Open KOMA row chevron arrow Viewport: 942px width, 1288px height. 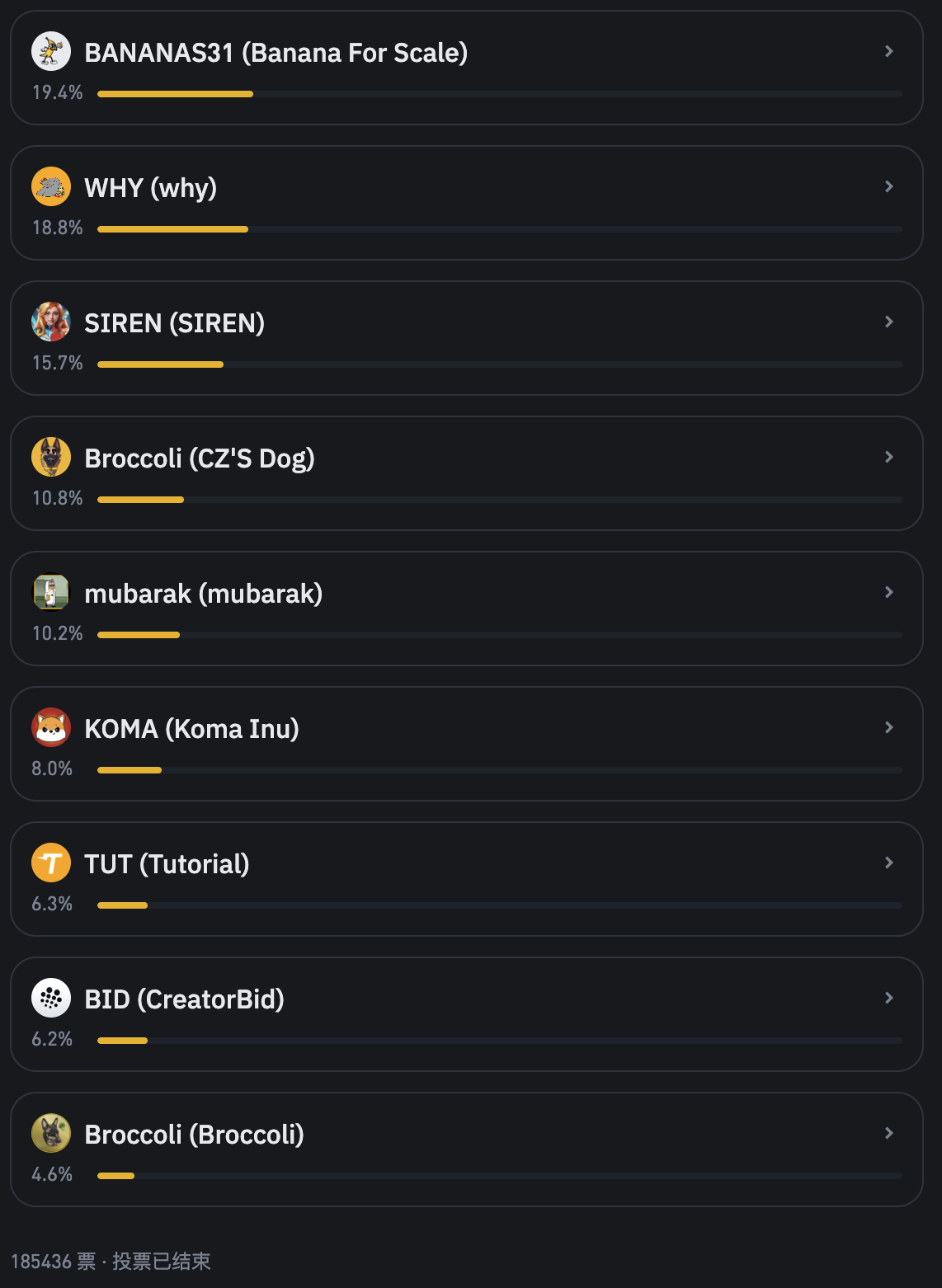point(889,727)
